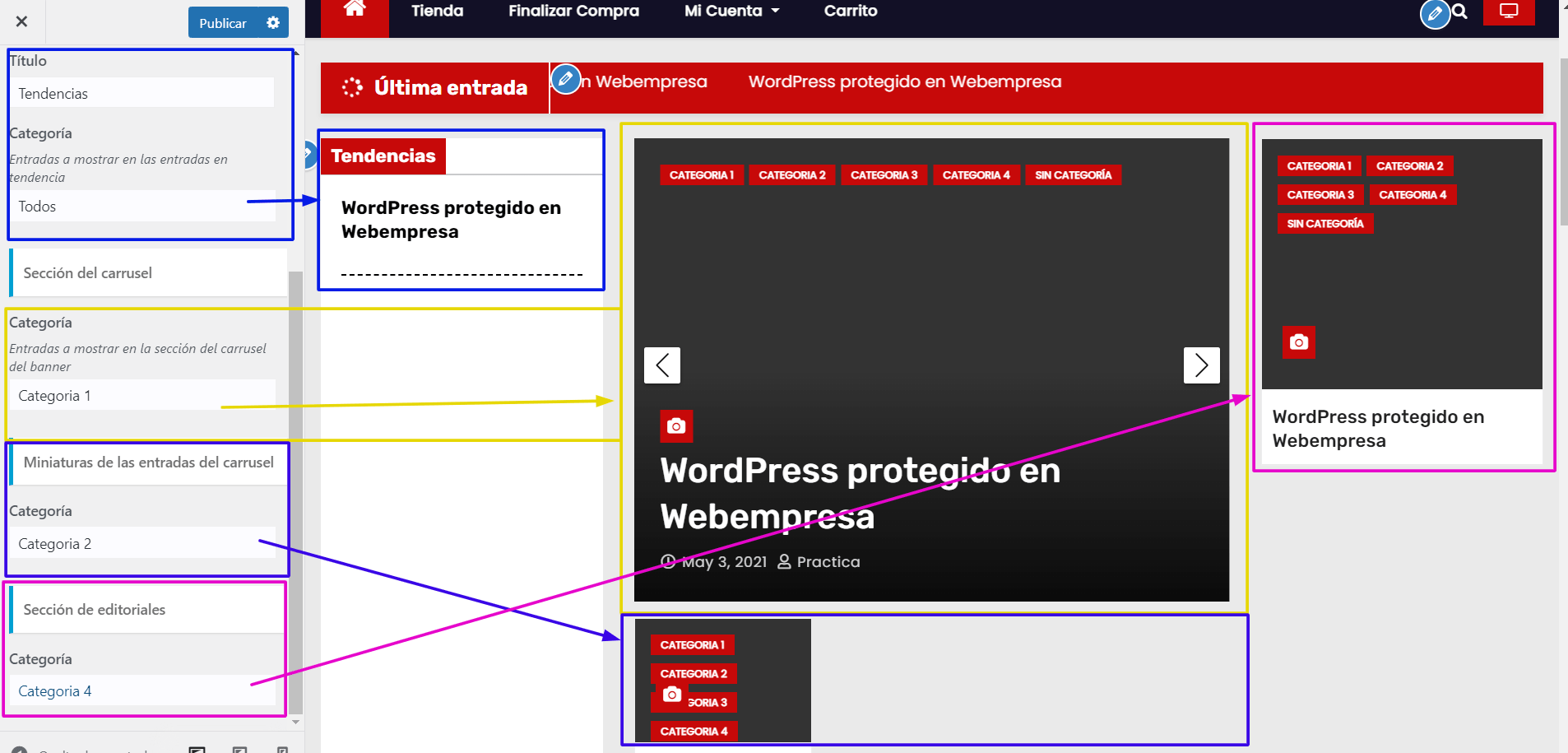Screen dimensions: 1568x753
Task: Click CATEGORIA 3 tag on main carousel
Action: tap(884, 175)
